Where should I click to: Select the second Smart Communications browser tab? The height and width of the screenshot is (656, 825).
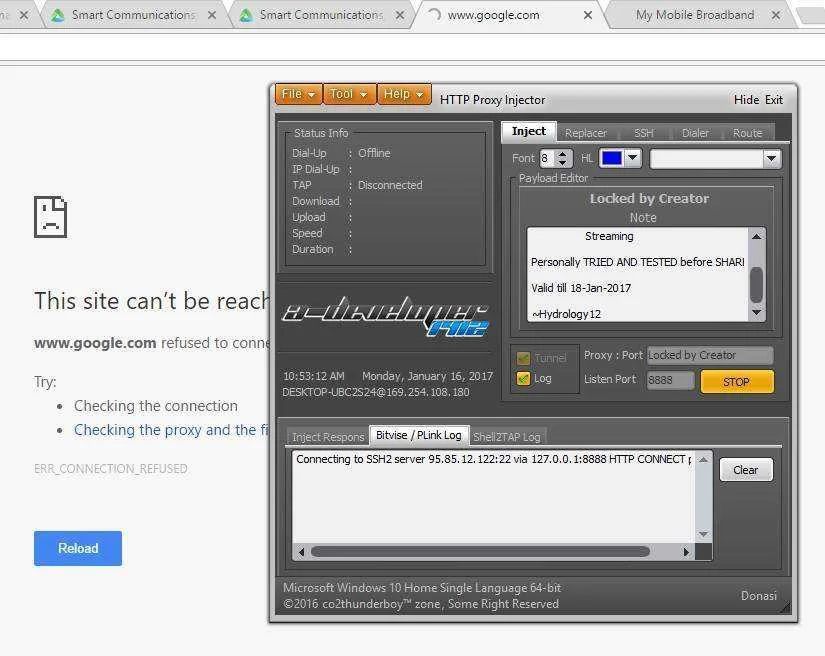[x=321, y=15]
